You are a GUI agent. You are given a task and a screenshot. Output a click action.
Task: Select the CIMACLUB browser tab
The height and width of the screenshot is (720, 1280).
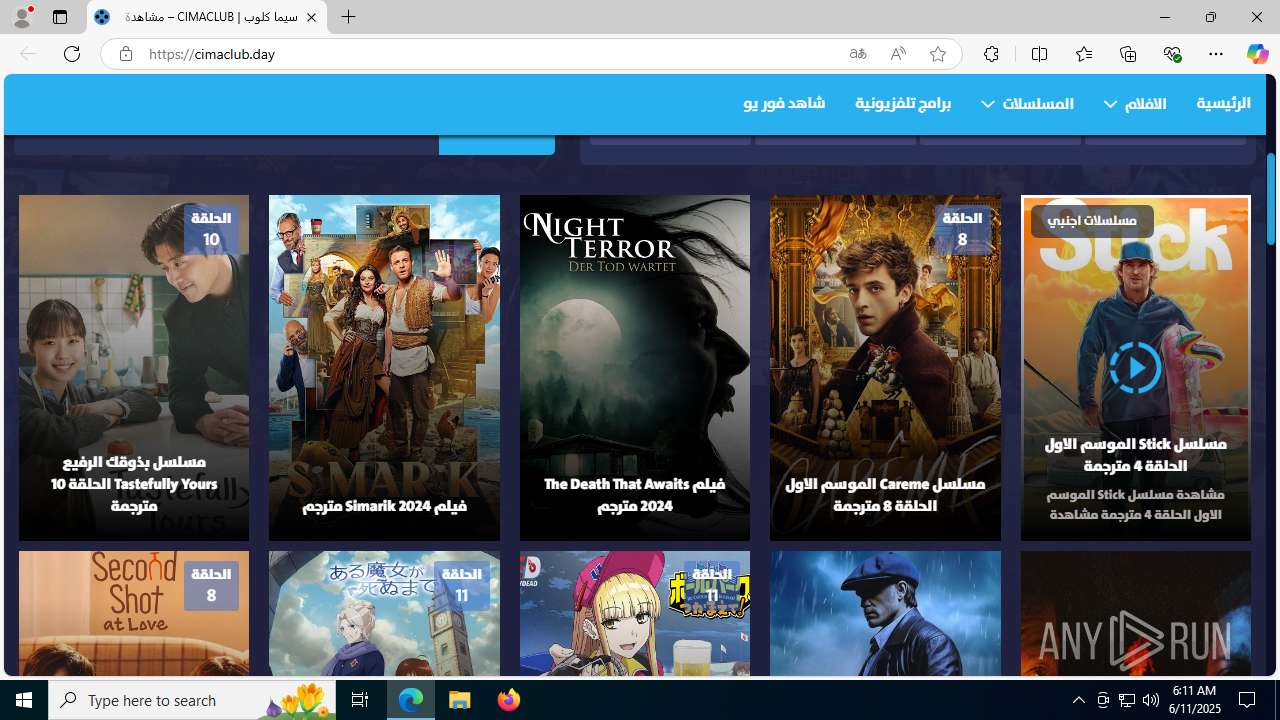[x=207, y=17]
